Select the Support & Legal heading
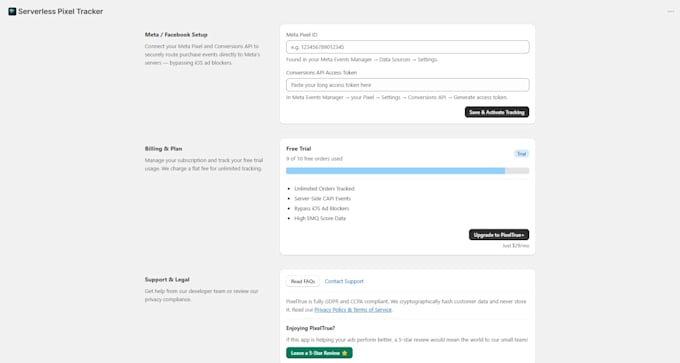The height and width of the screenshot is (363, 680). click(167, 280)
